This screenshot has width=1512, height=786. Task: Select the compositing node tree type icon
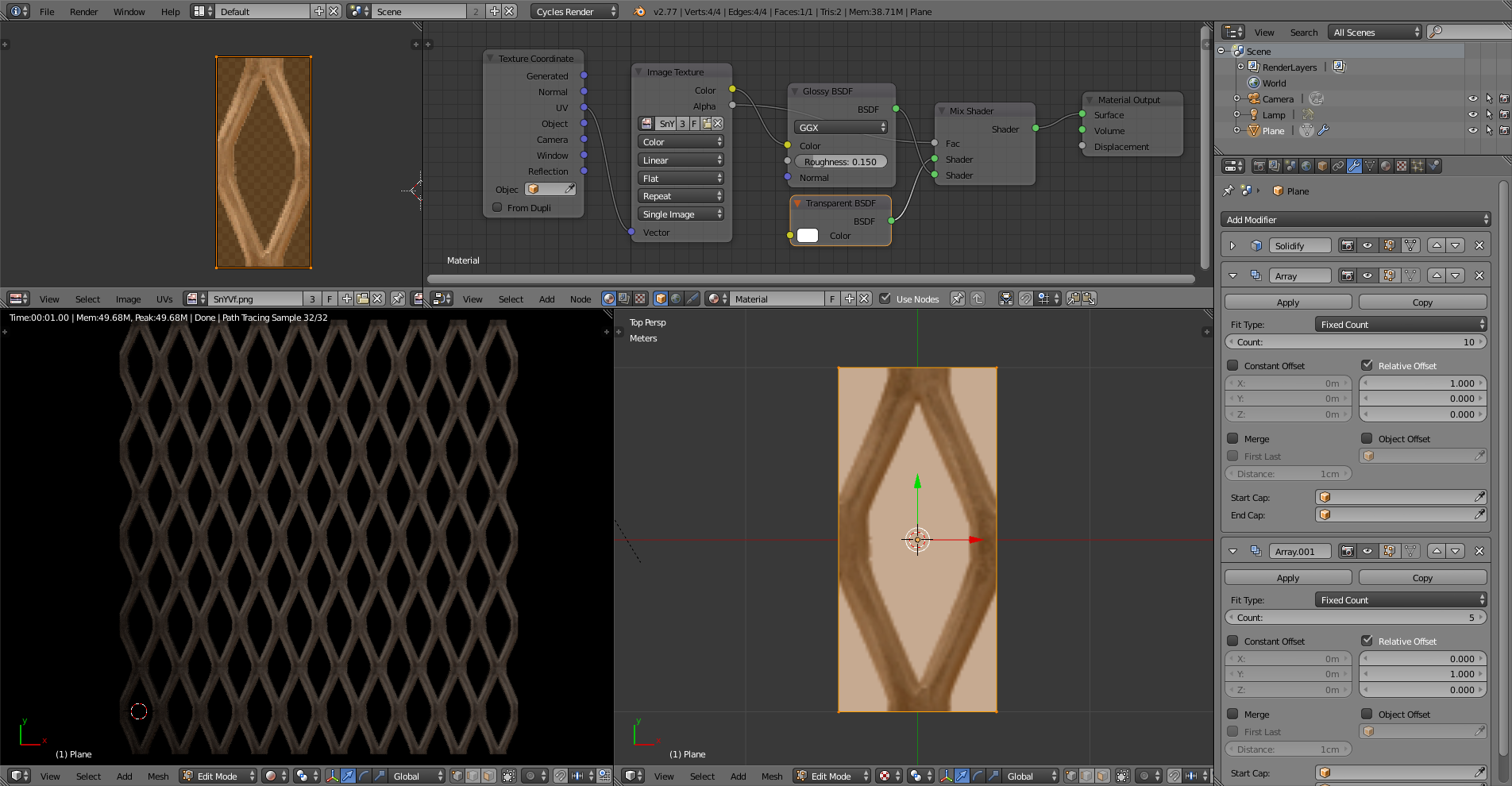(624, 299)
